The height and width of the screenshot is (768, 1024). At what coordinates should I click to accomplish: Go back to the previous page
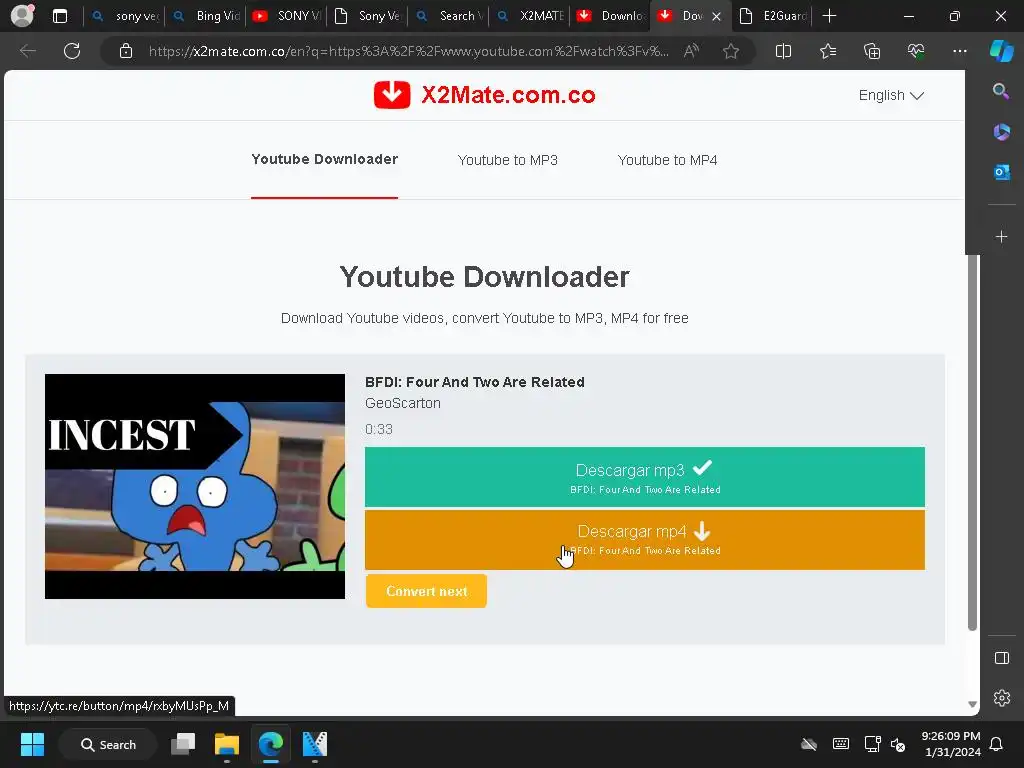(x=27, y=51)
